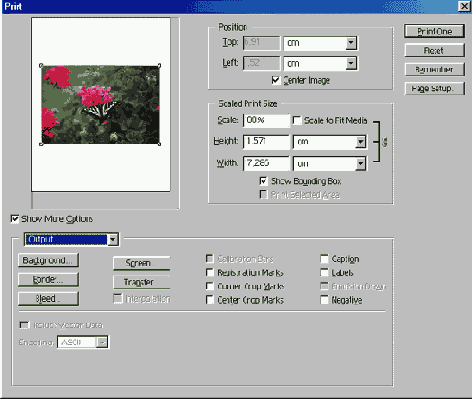The image size is (472, 399).
Task: Enable Scale to Fit Media
Action: tap(297, 120)
